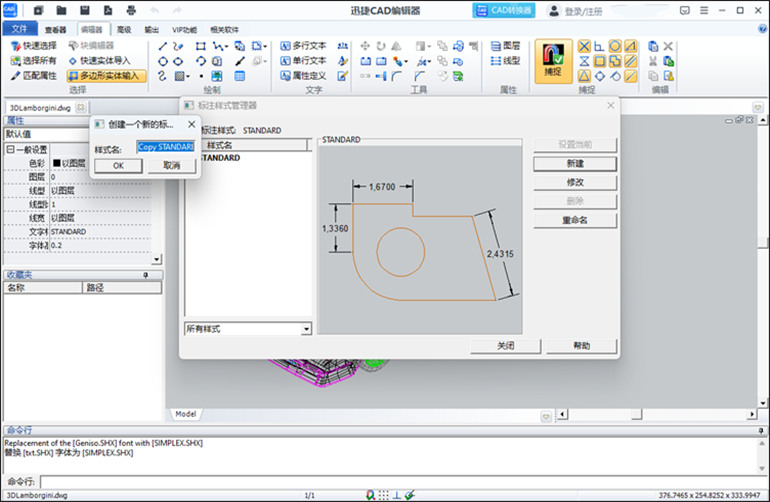This screenshot has width=770, height=502.
Task: Click 快速选择 quick select tool
Action: (34, 46)
